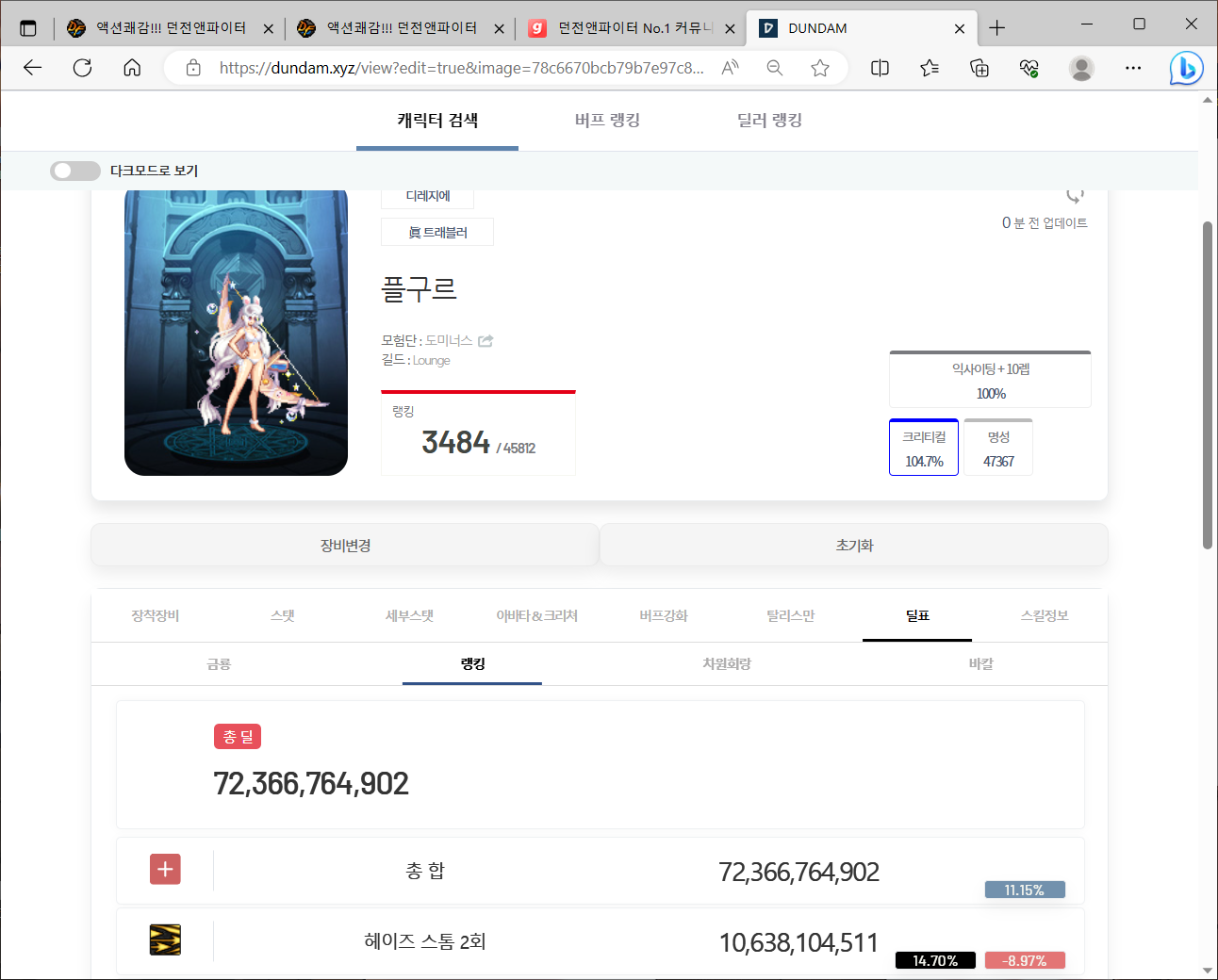Select the 차원회랑 sub-tab
1218x980 pixels.
[727, 663]
